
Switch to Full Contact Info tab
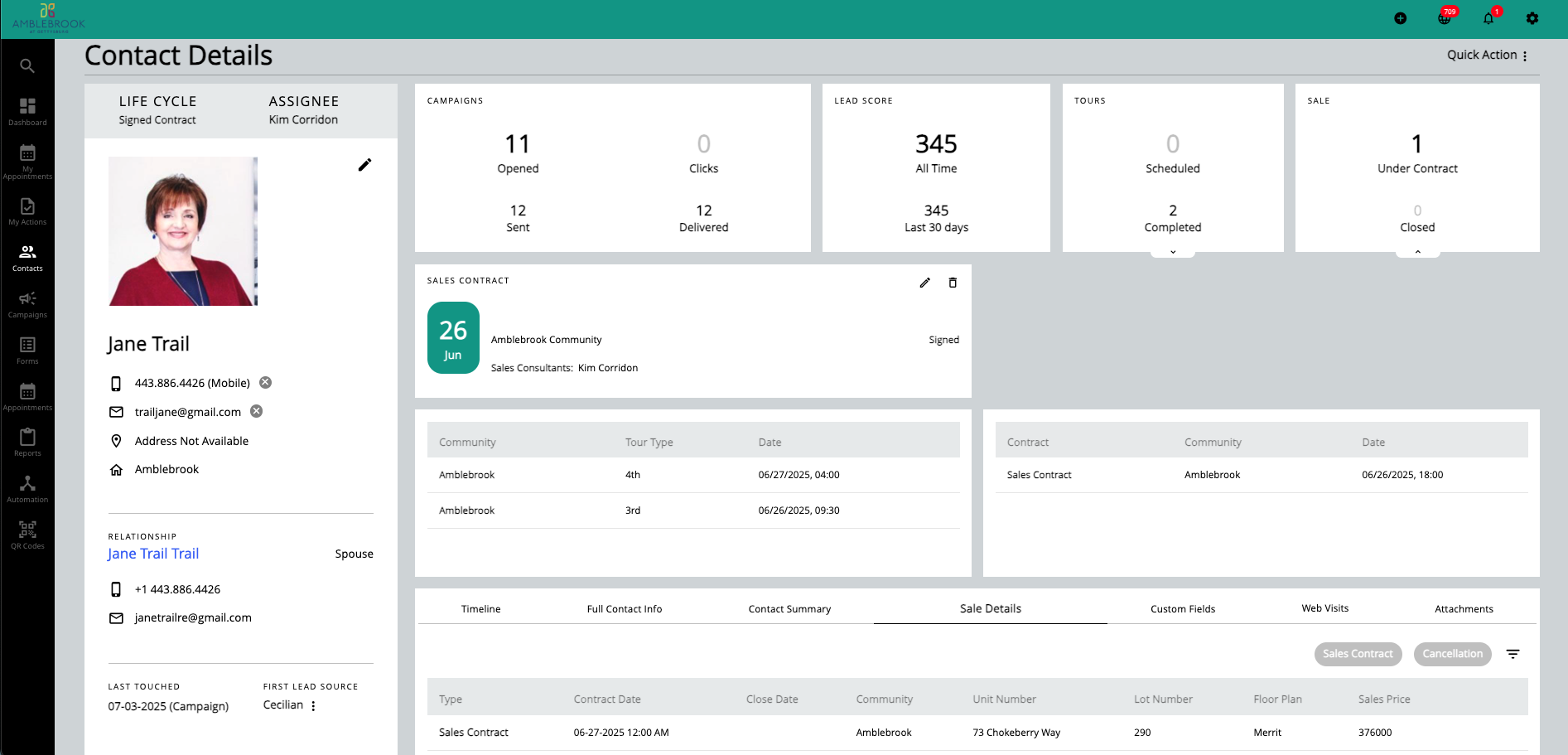pyautogui.click(x=625, y=608)
